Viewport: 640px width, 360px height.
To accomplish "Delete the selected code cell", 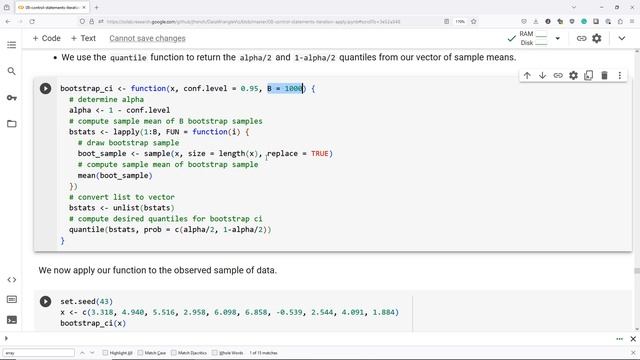I will [604, 76].
